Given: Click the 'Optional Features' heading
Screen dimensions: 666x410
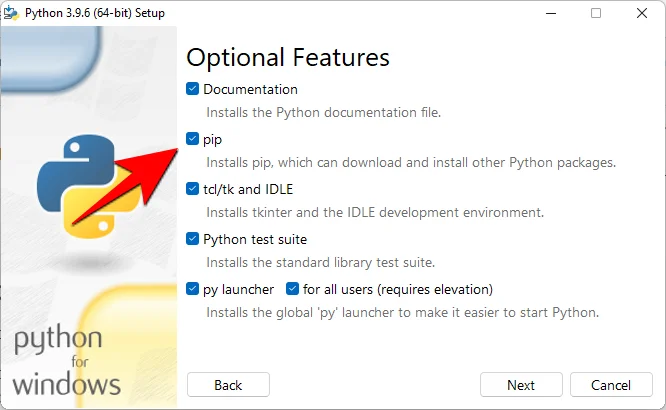Looking at the screenshot, I should (x=288, y=57).
